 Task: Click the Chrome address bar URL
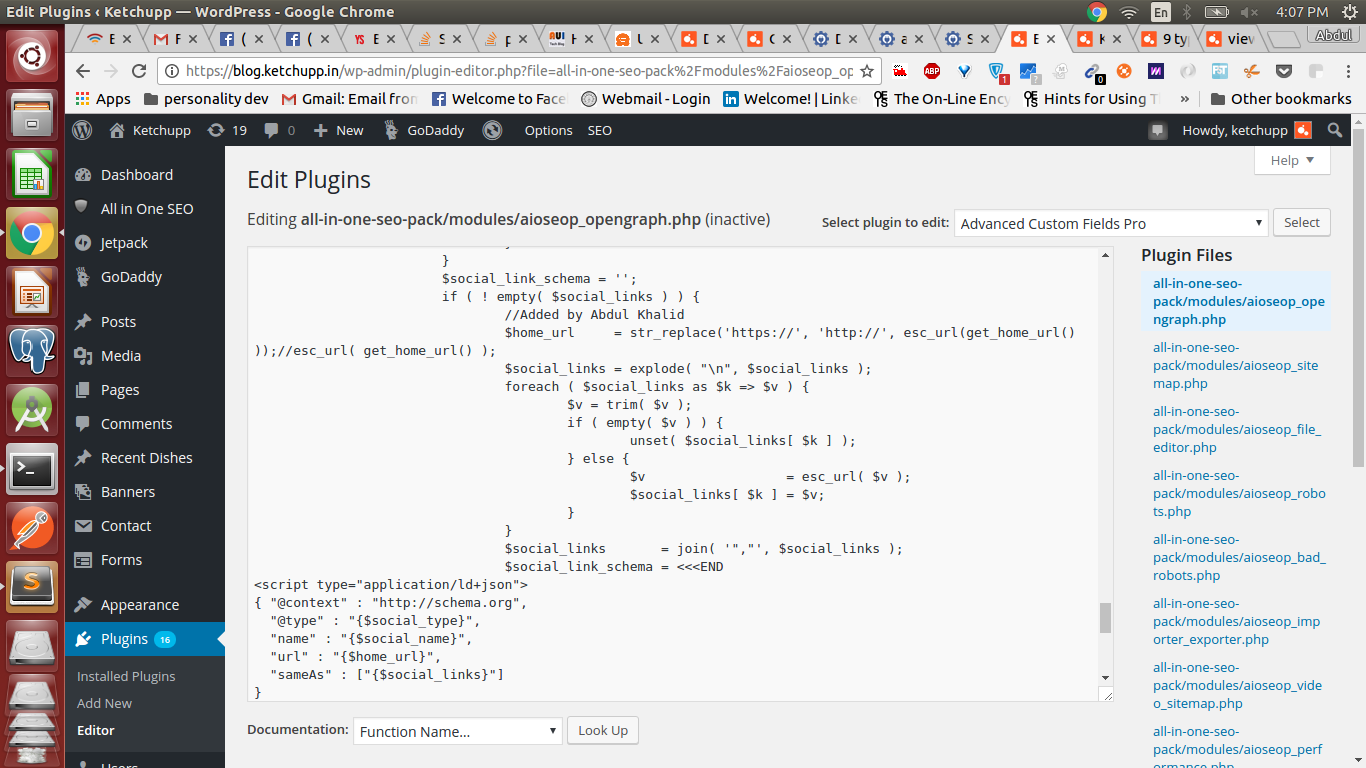(x=520, y=71)
